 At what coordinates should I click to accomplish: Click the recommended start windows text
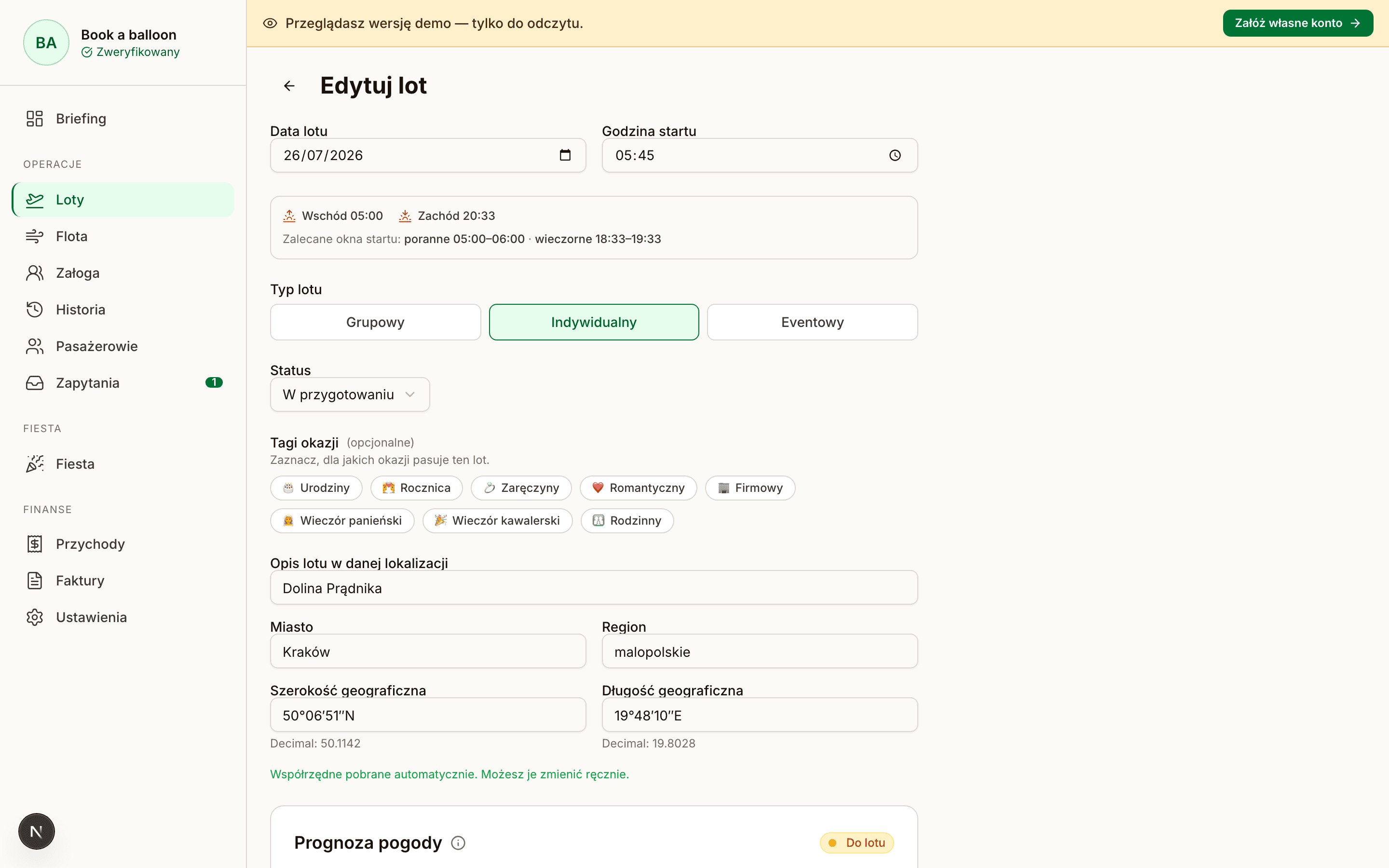(x=472, y=239)
